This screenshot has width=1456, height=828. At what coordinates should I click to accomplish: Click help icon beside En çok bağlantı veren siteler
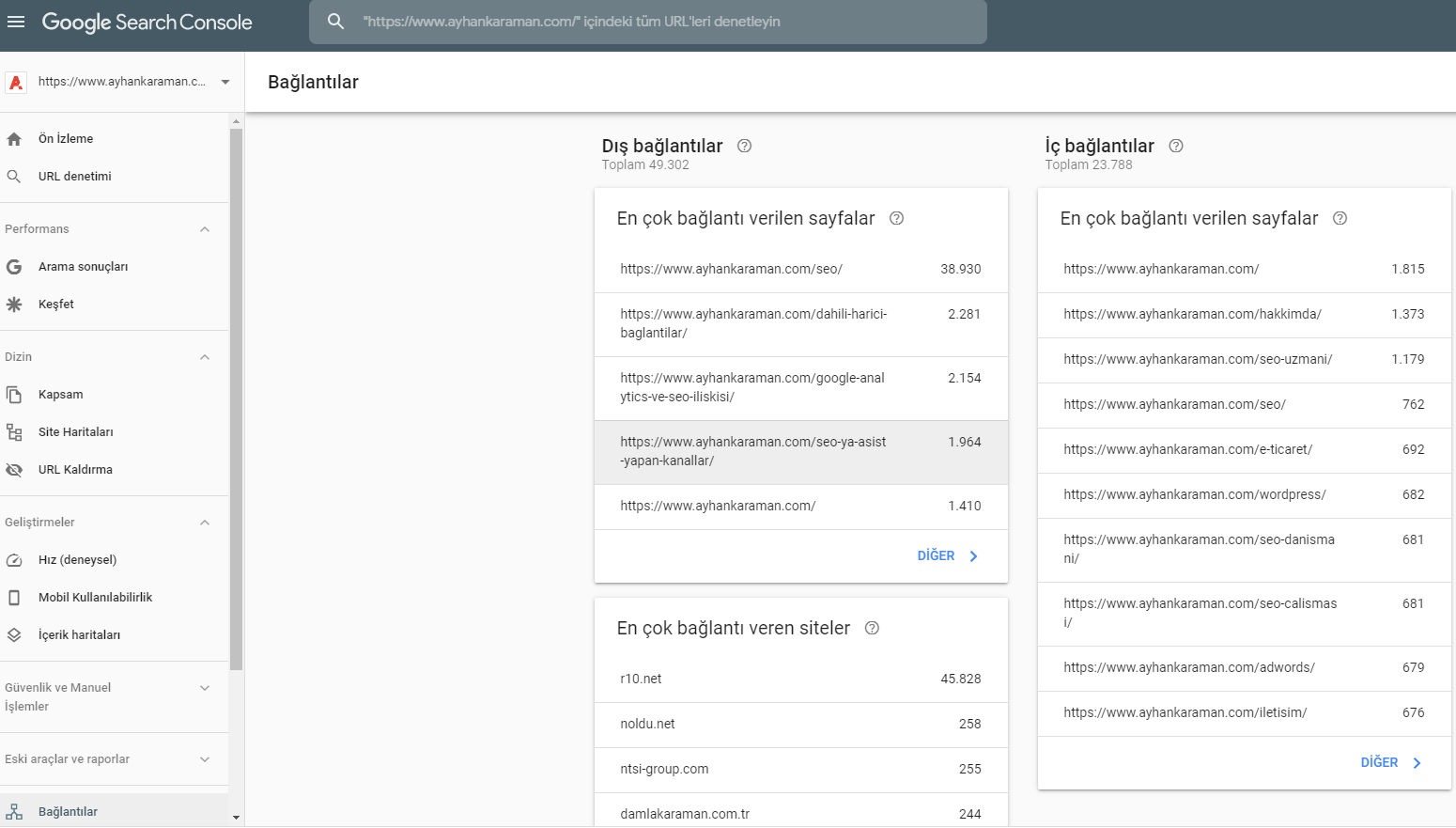[872, 628]
